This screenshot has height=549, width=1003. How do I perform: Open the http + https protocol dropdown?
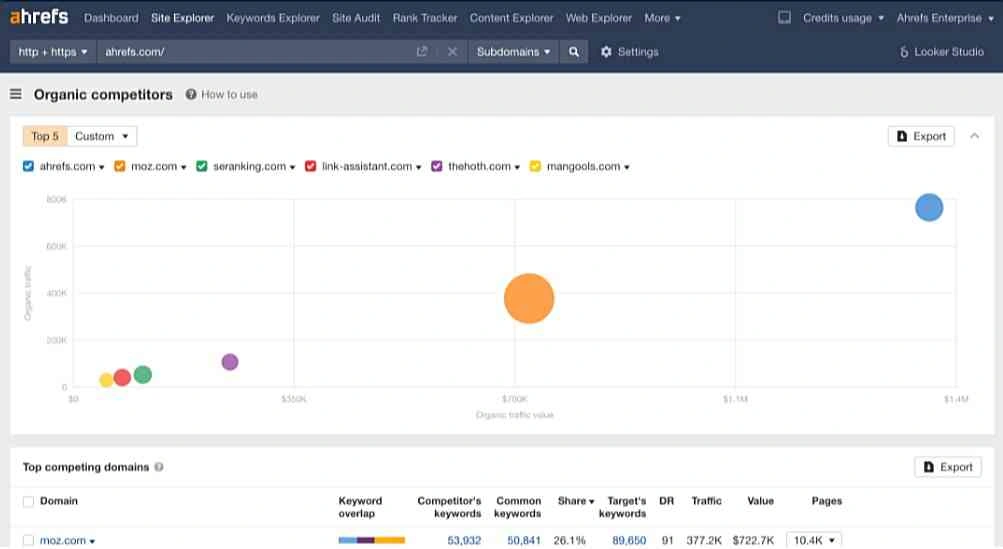[52, 52]
